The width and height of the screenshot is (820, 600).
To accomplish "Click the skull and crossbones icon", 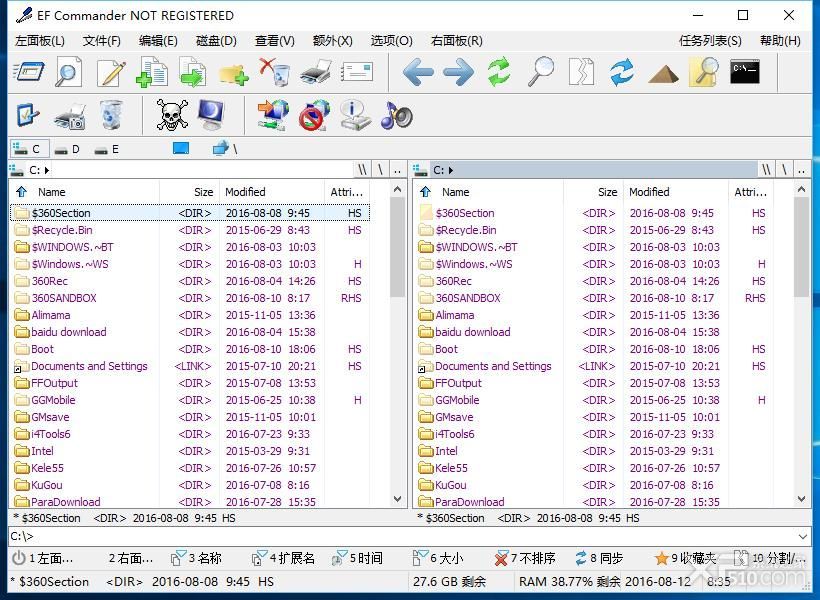I will pos(172,115).
